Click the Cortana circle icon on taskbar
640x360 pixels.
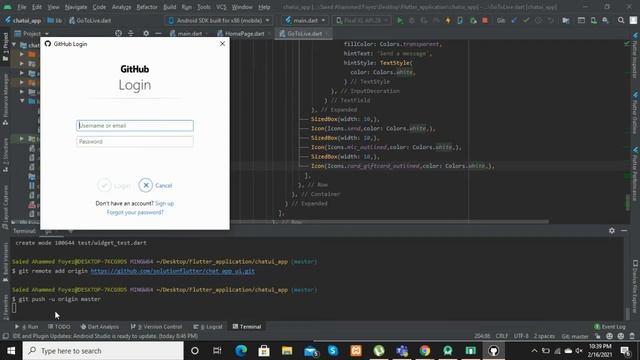pyautogui.click(x=195, y=351)
